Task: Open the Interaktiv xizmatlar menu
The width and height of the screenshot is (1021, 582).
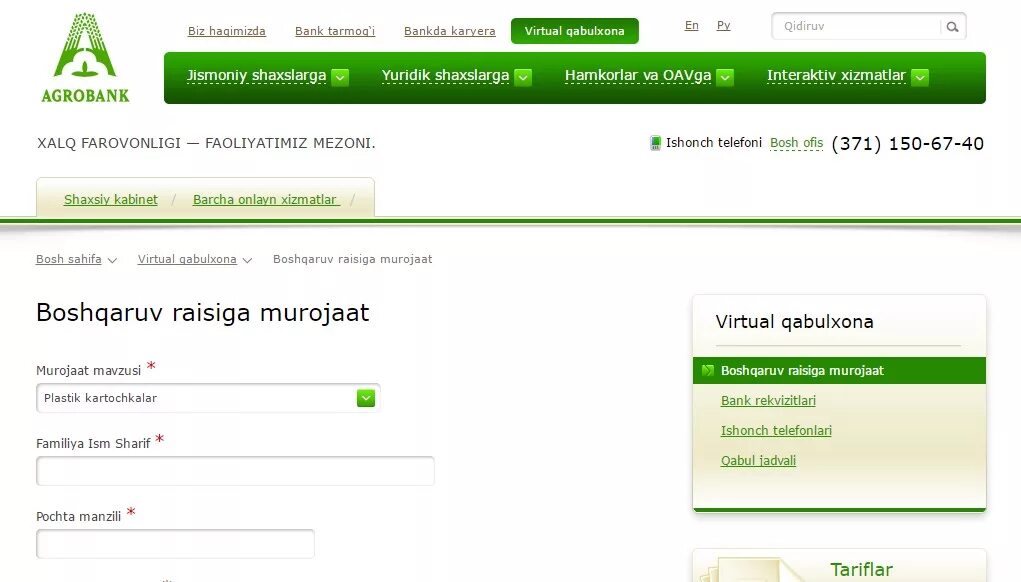Action: [836, 76]
